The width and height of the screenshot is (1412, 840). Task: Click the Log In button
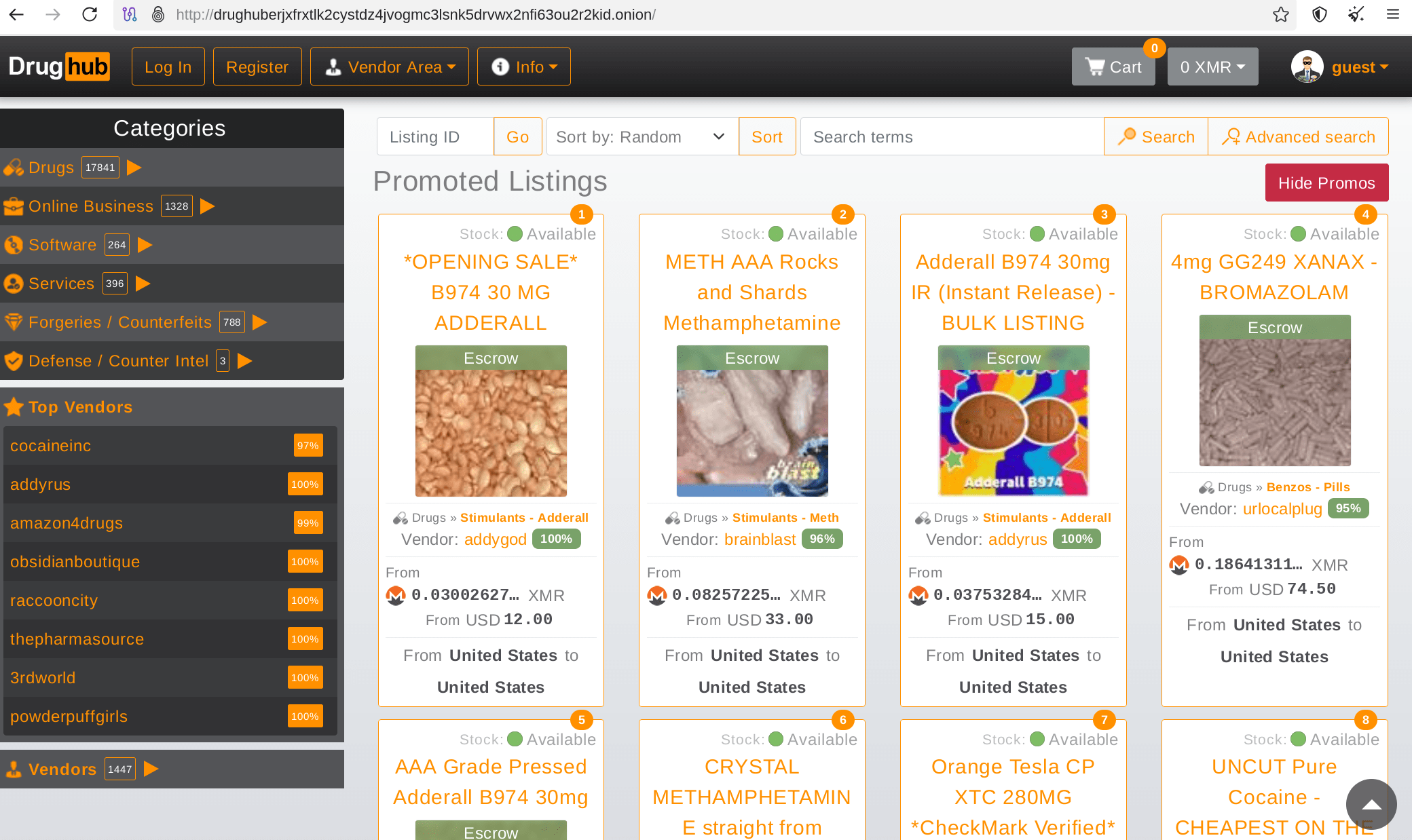click(x=168, y=66)
